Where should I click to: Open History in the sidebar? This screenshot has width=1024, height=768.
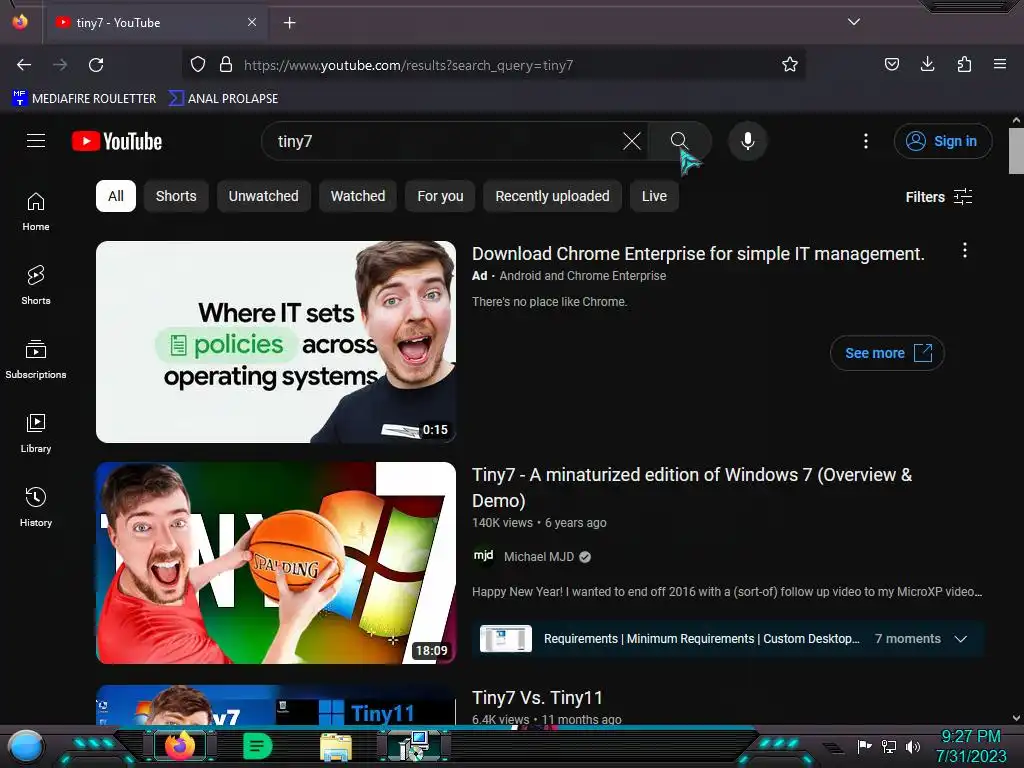click(36, 507)
